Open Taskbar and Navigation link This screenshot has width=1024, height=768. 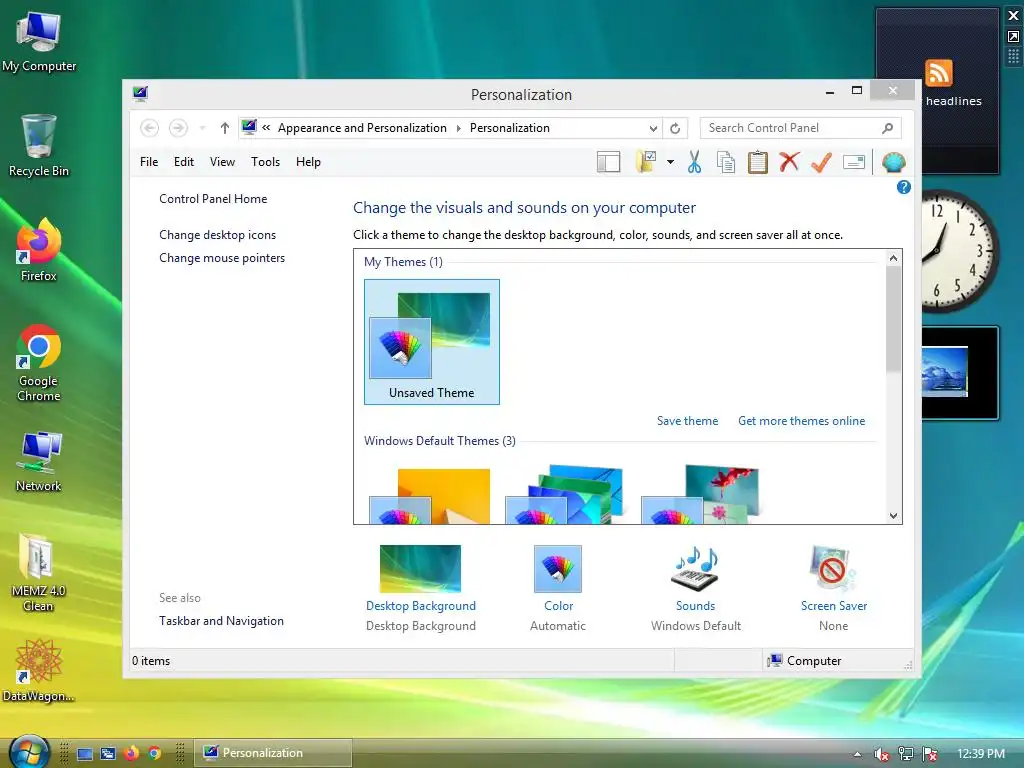click(221, 621)
